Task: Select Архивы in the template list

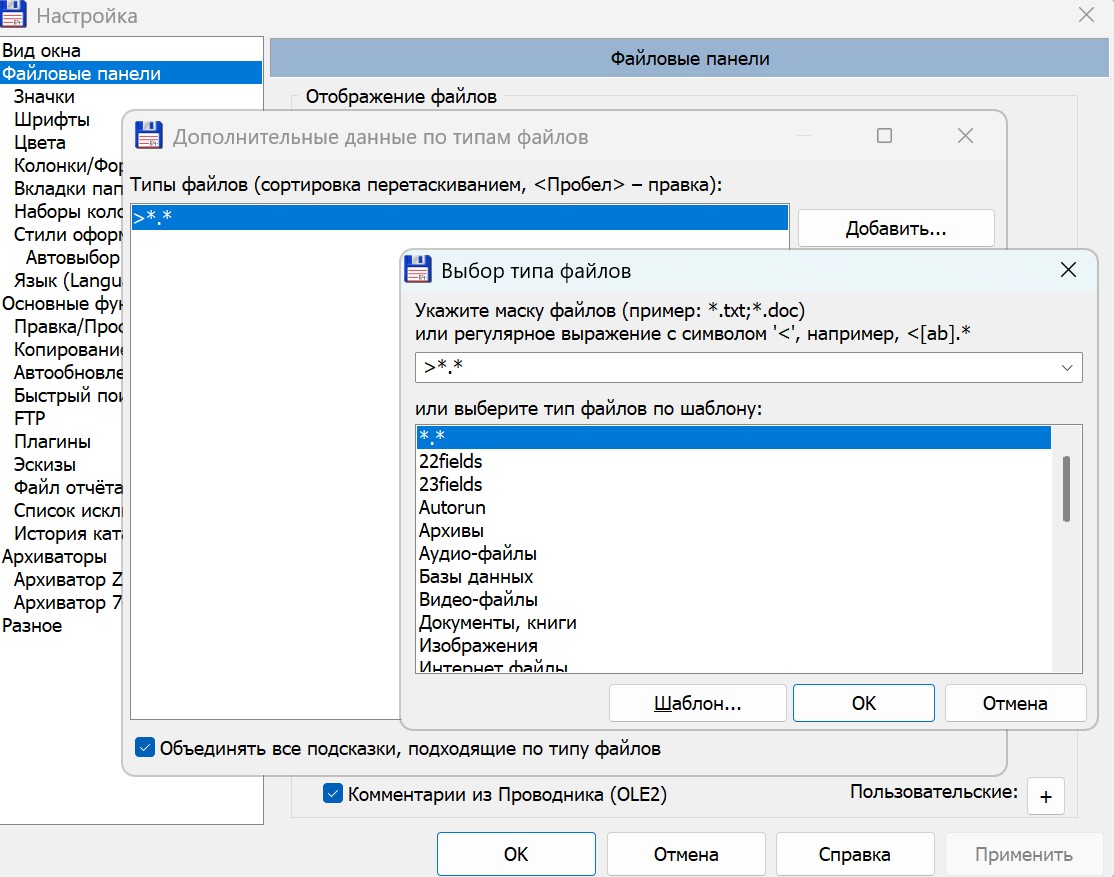Action: (451, 530)
